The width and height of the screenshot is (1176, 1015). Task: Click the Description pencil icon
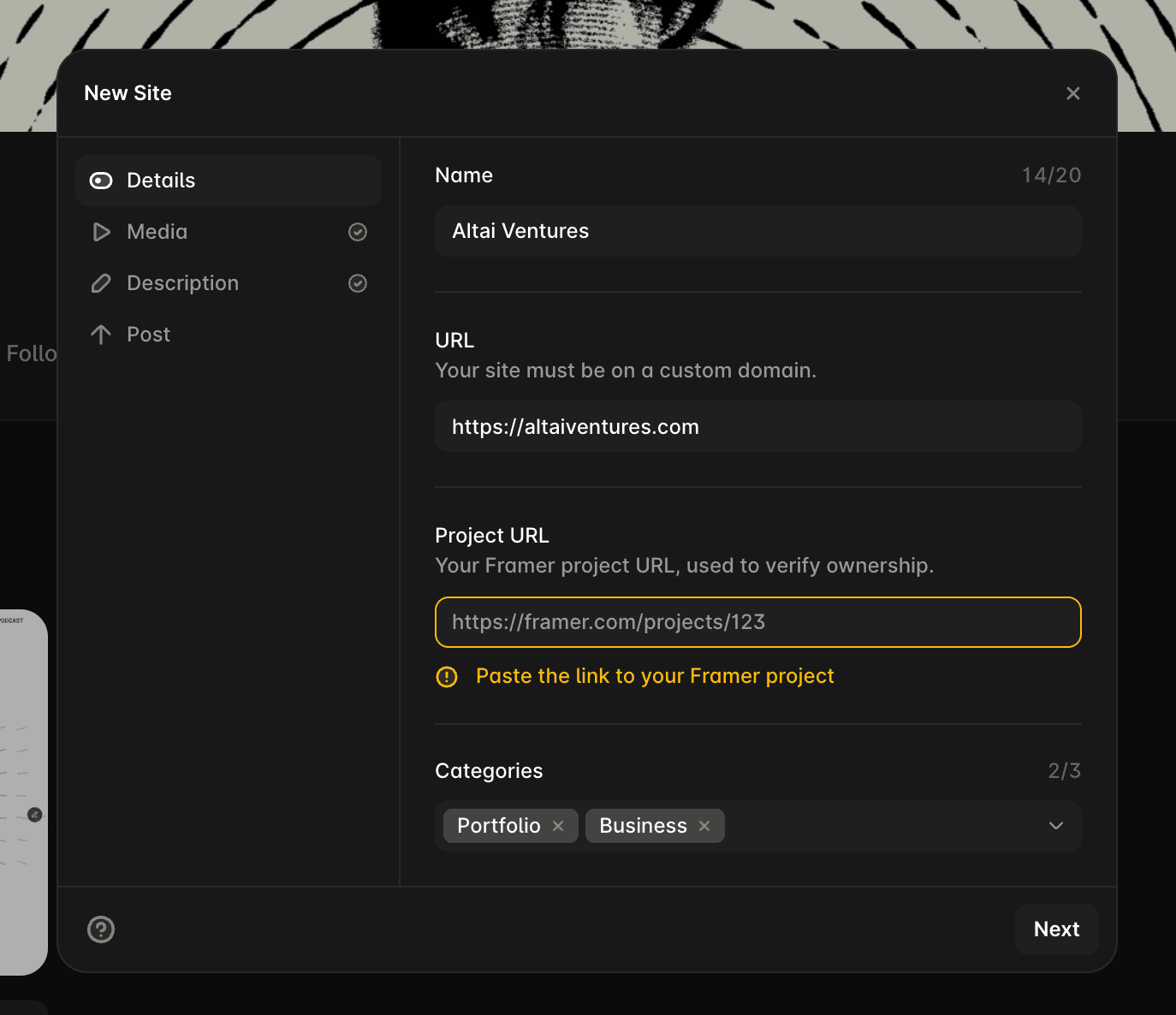[x=101, y=283]
